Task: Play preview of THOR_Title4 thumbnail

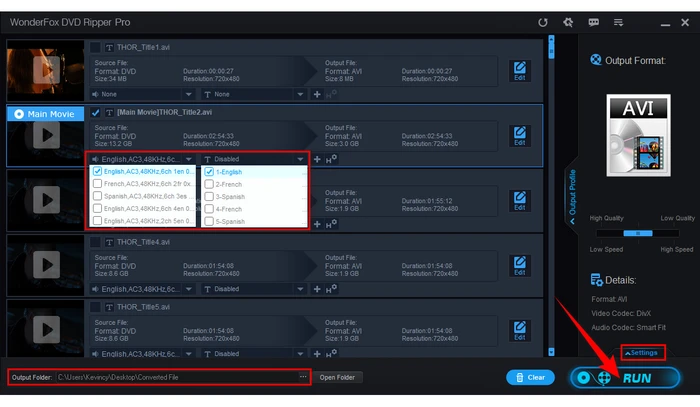Action: click(46, 265)
